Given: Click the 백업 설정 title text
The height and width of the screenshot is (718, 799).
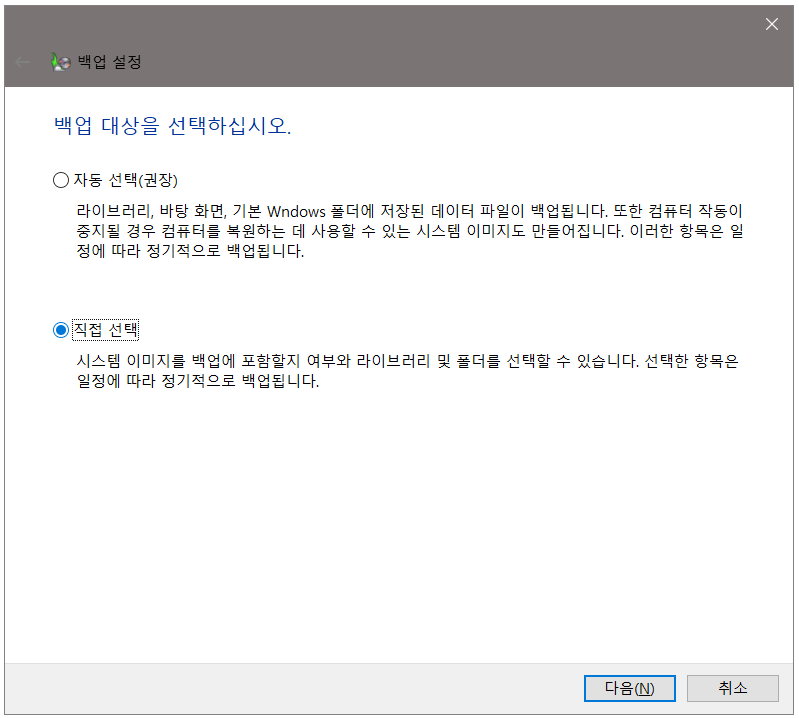Looking at the screenshot, I should [109, 62].
